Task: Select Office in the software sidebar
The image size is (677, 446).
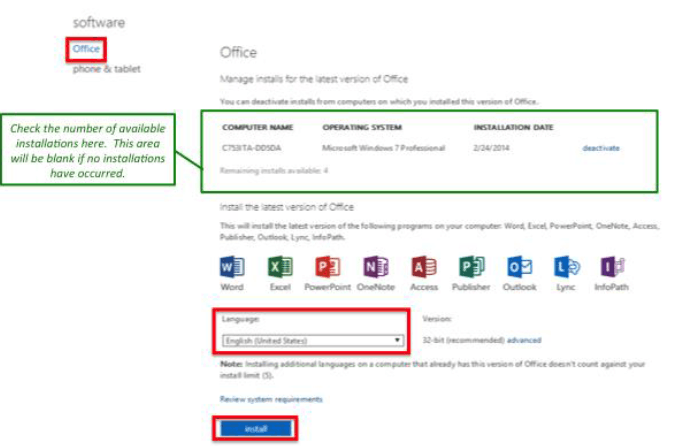Action: (x=86, y=49)
